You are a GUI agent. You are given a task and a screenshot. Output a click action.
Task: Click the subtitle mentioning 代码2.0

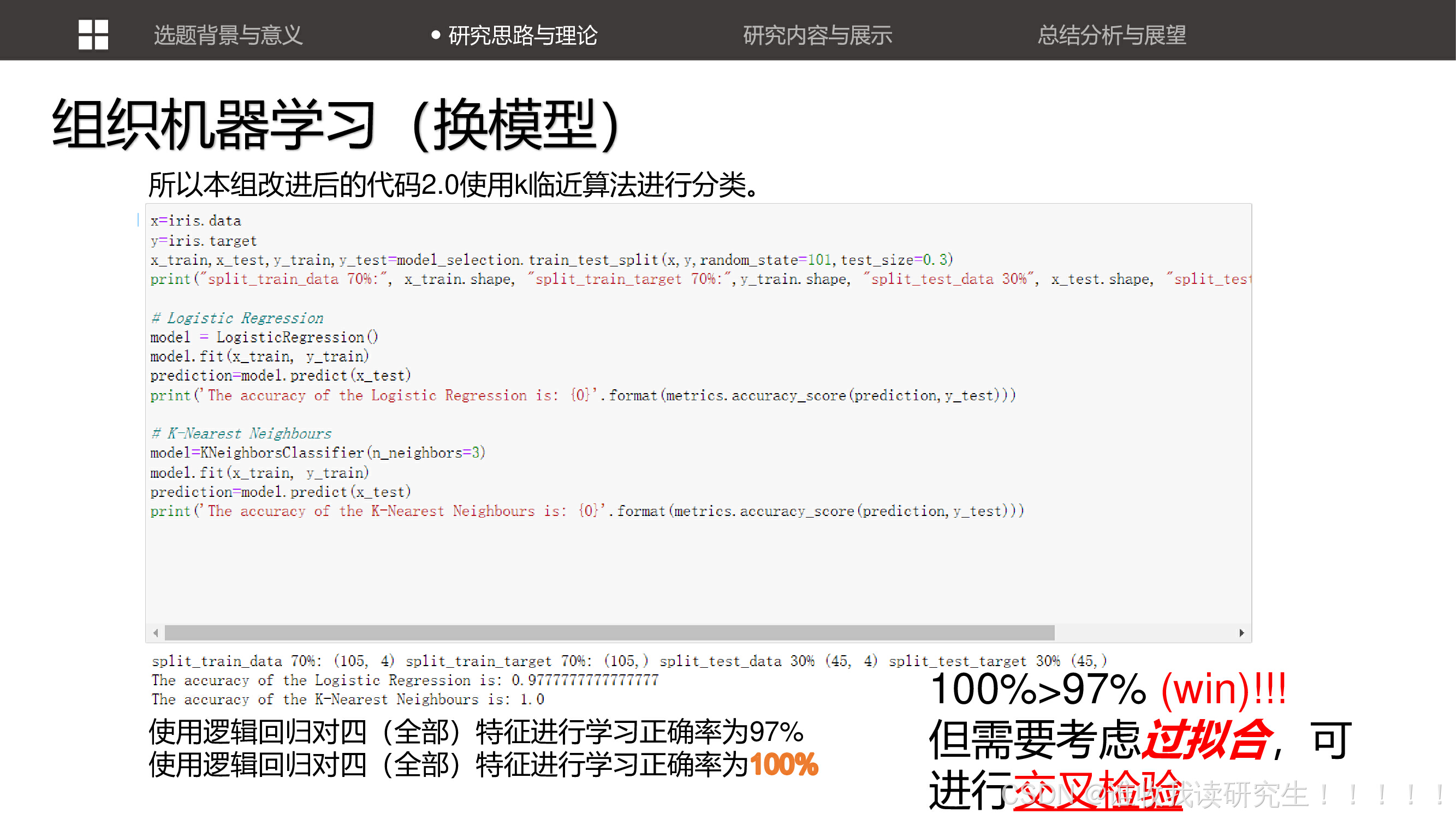click(454, 185)
